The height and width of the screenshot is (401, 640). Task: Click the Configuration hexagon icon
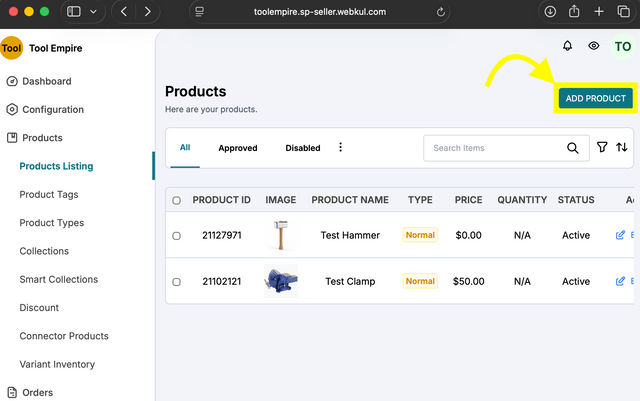point(12,109)
